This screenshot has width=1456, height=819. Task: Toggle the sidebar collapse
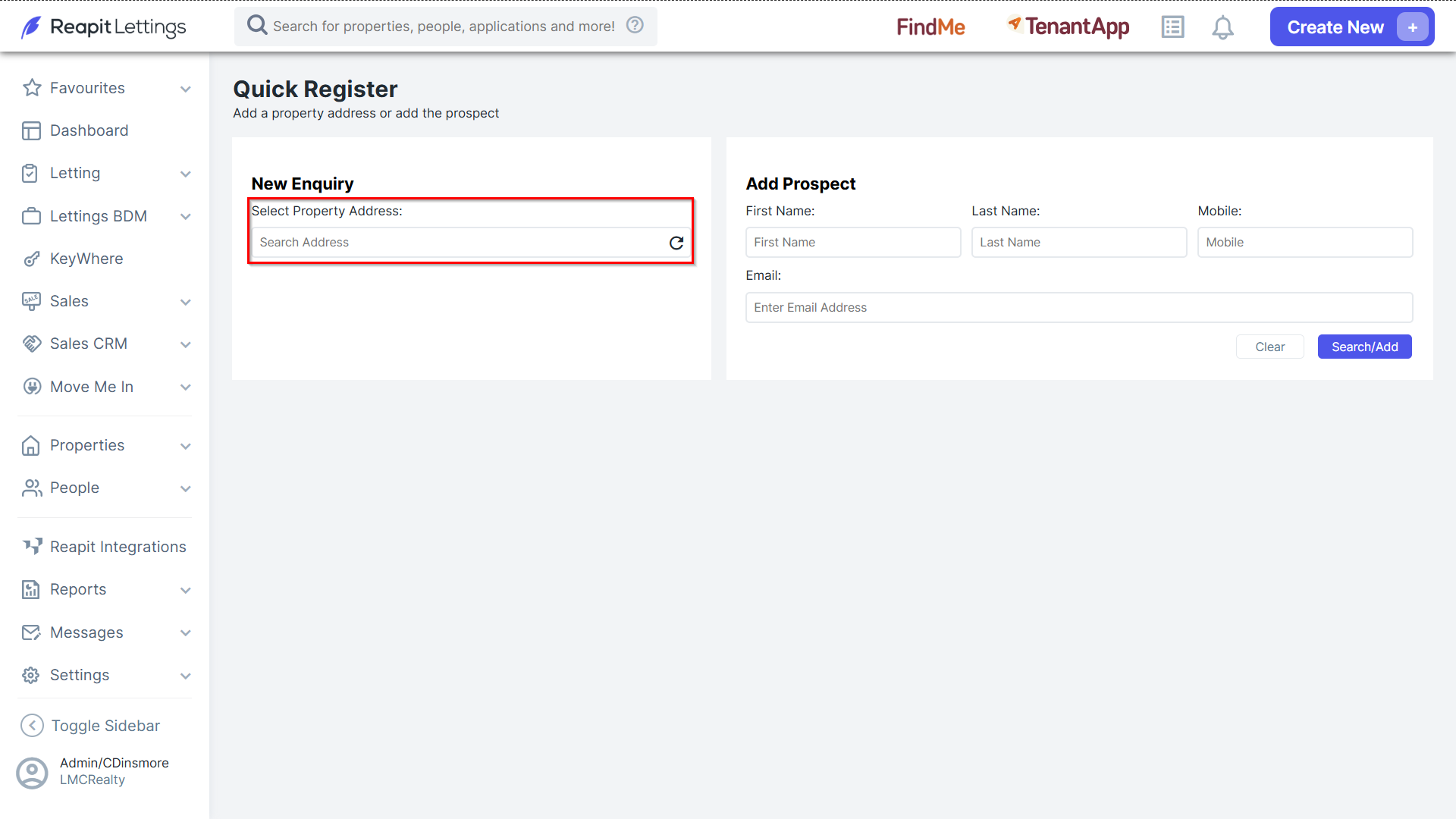[x=91, y=726]
